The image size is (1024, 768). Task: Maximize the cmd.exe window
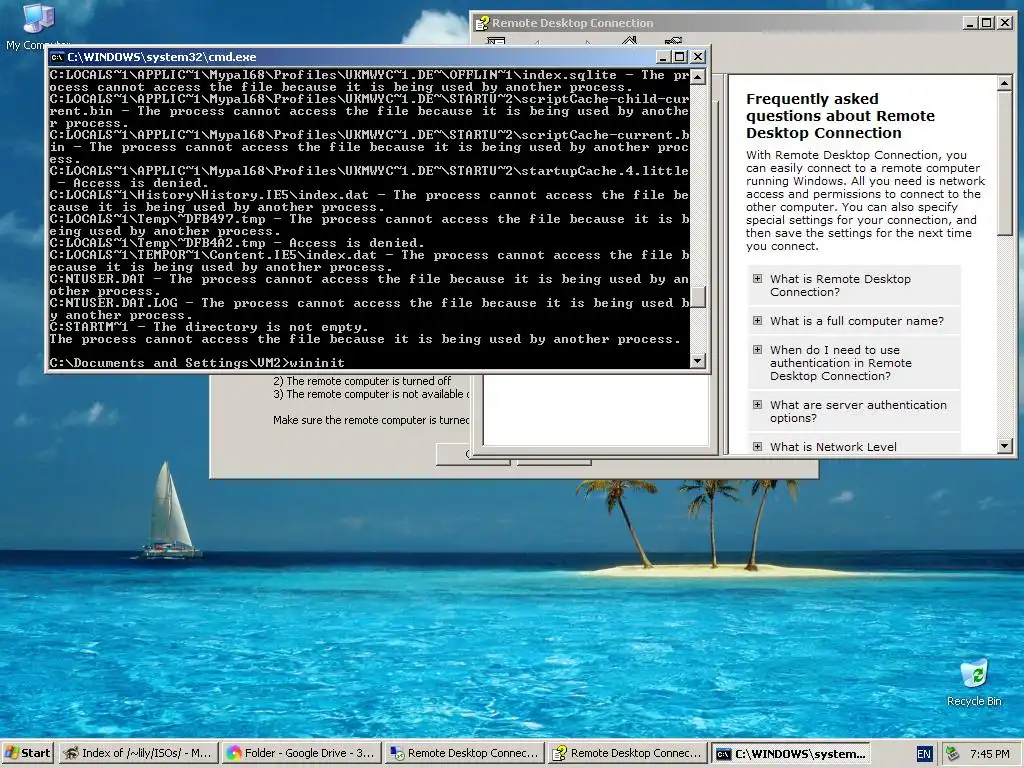[679, 57]
